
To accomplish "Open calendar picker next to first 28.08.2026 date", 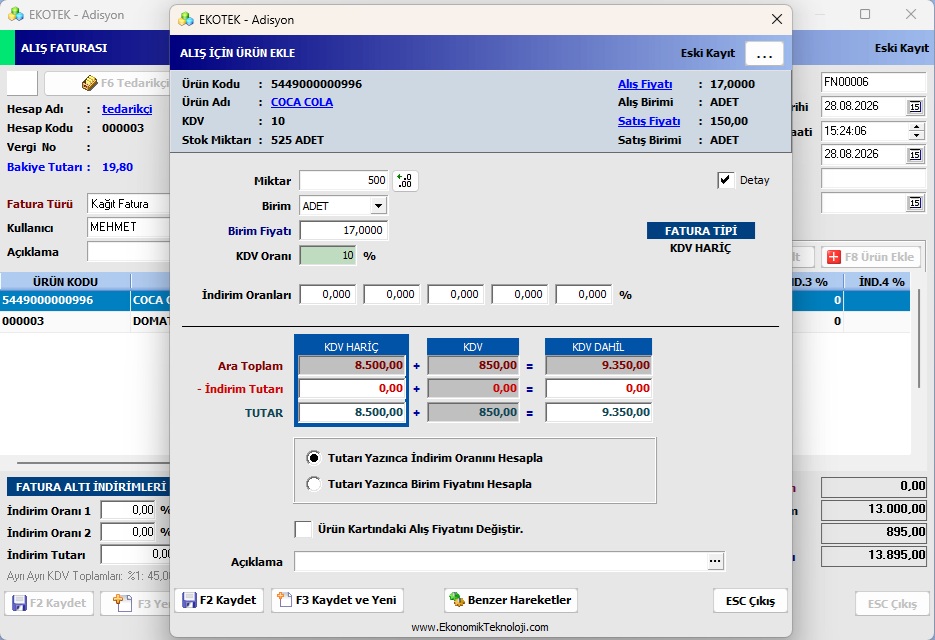I will pos(915,107).
